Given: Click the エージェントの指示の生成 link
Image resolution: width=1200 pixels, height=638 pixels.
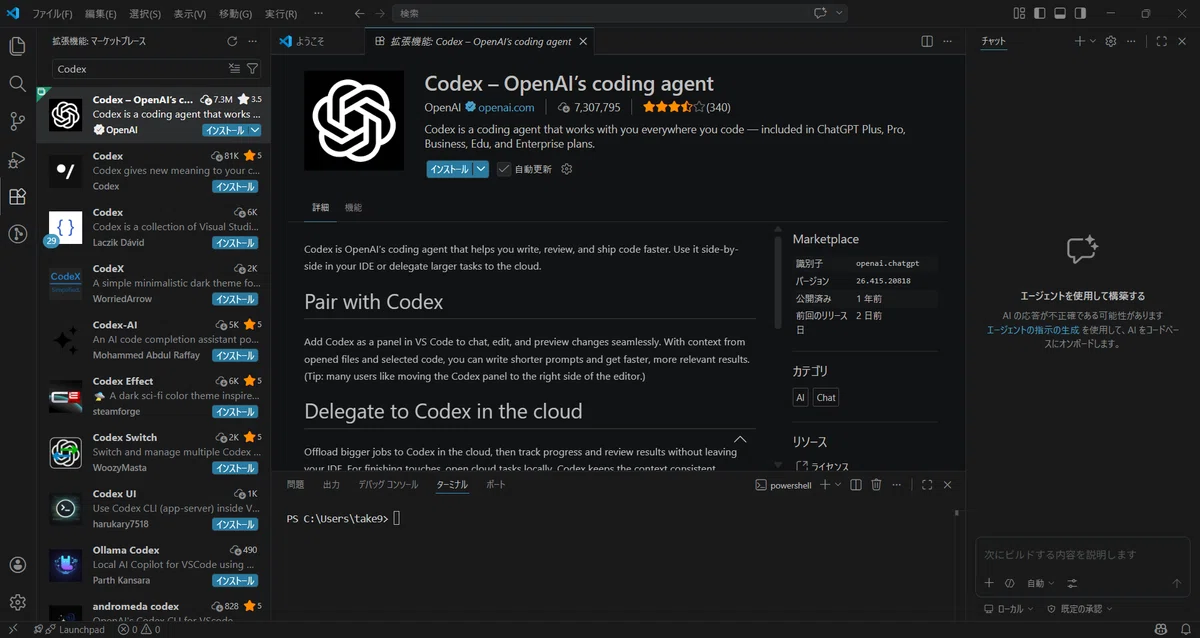Looking at the screenshot, I should (1033, 329).
